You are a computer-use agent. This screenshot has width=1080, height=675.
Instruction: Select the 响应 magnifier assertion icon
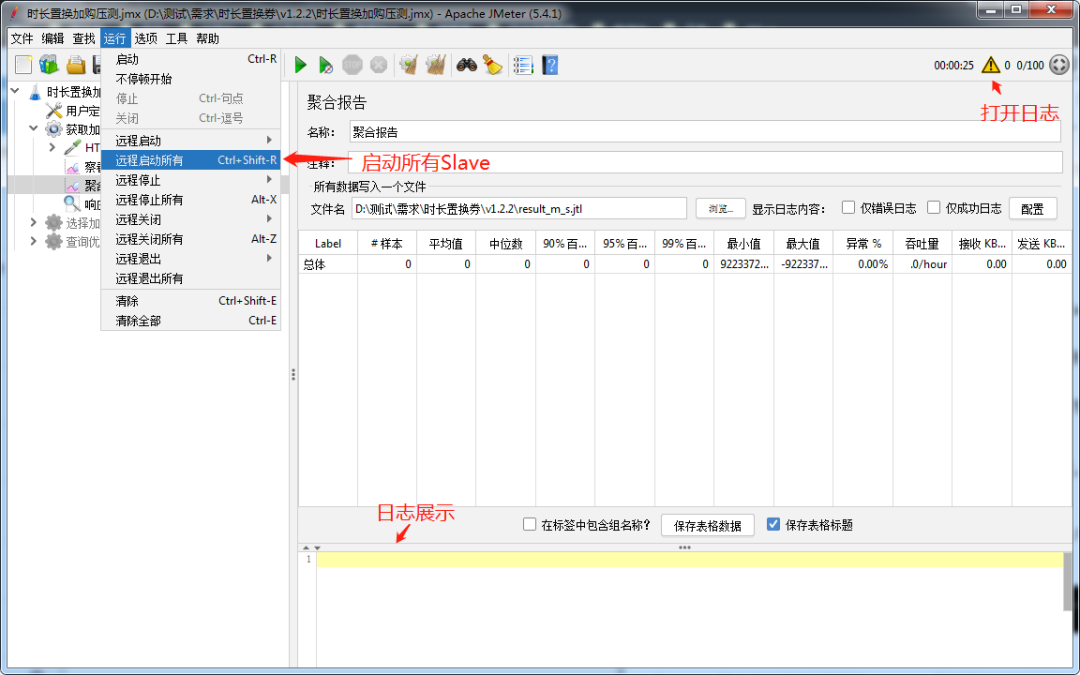tap(72, 203)
